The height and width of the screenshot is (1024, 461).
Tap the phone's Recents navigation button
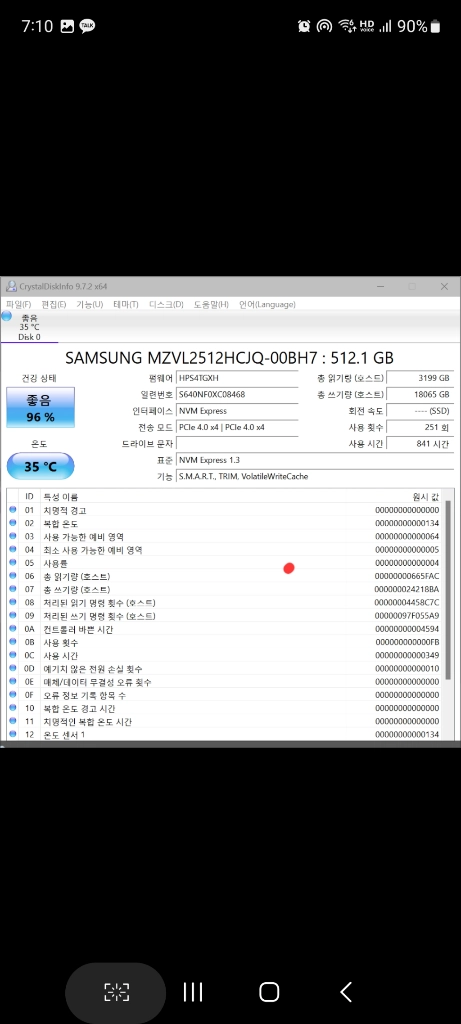coord(193,992)
